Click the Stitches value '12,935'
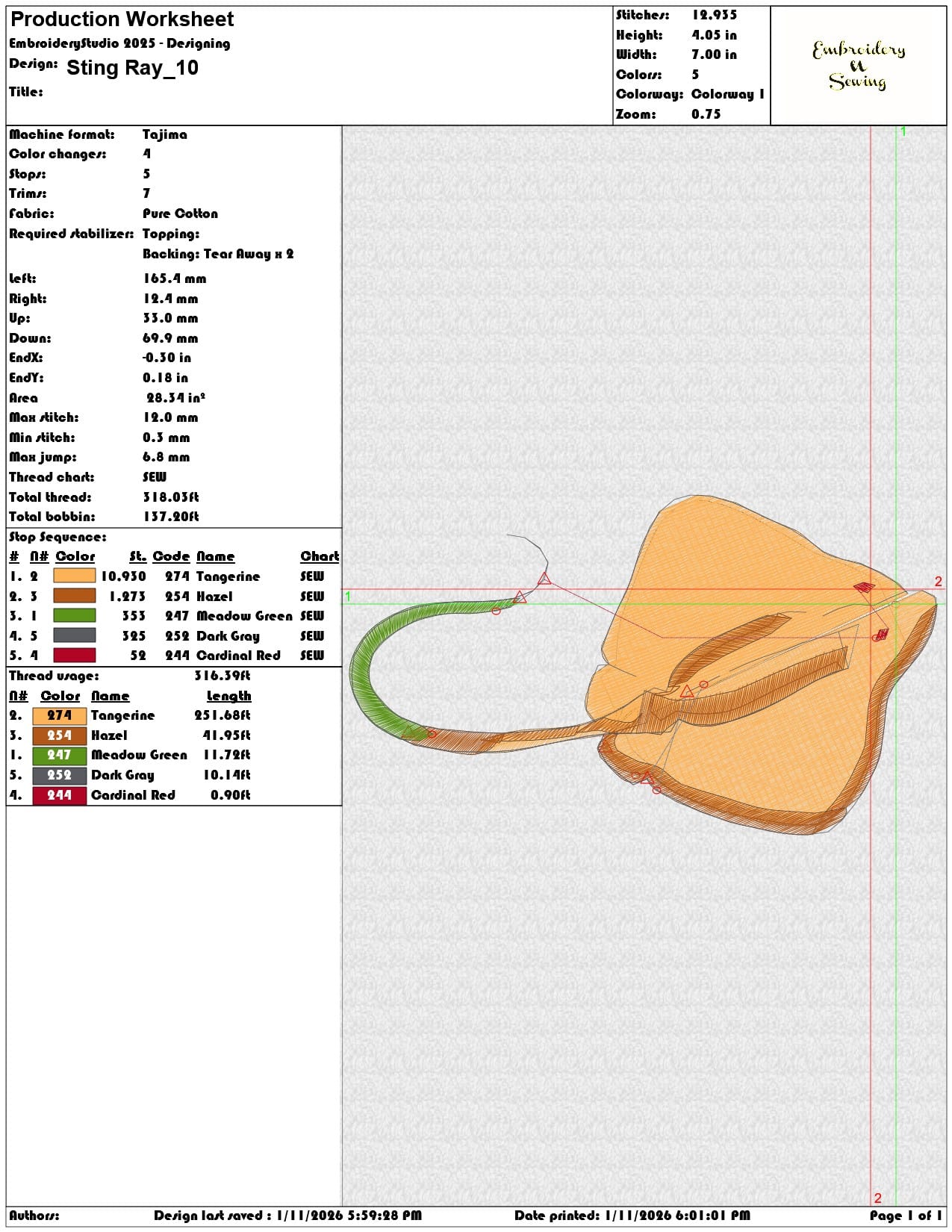The image size is (952, 1232). click(715, 15)
